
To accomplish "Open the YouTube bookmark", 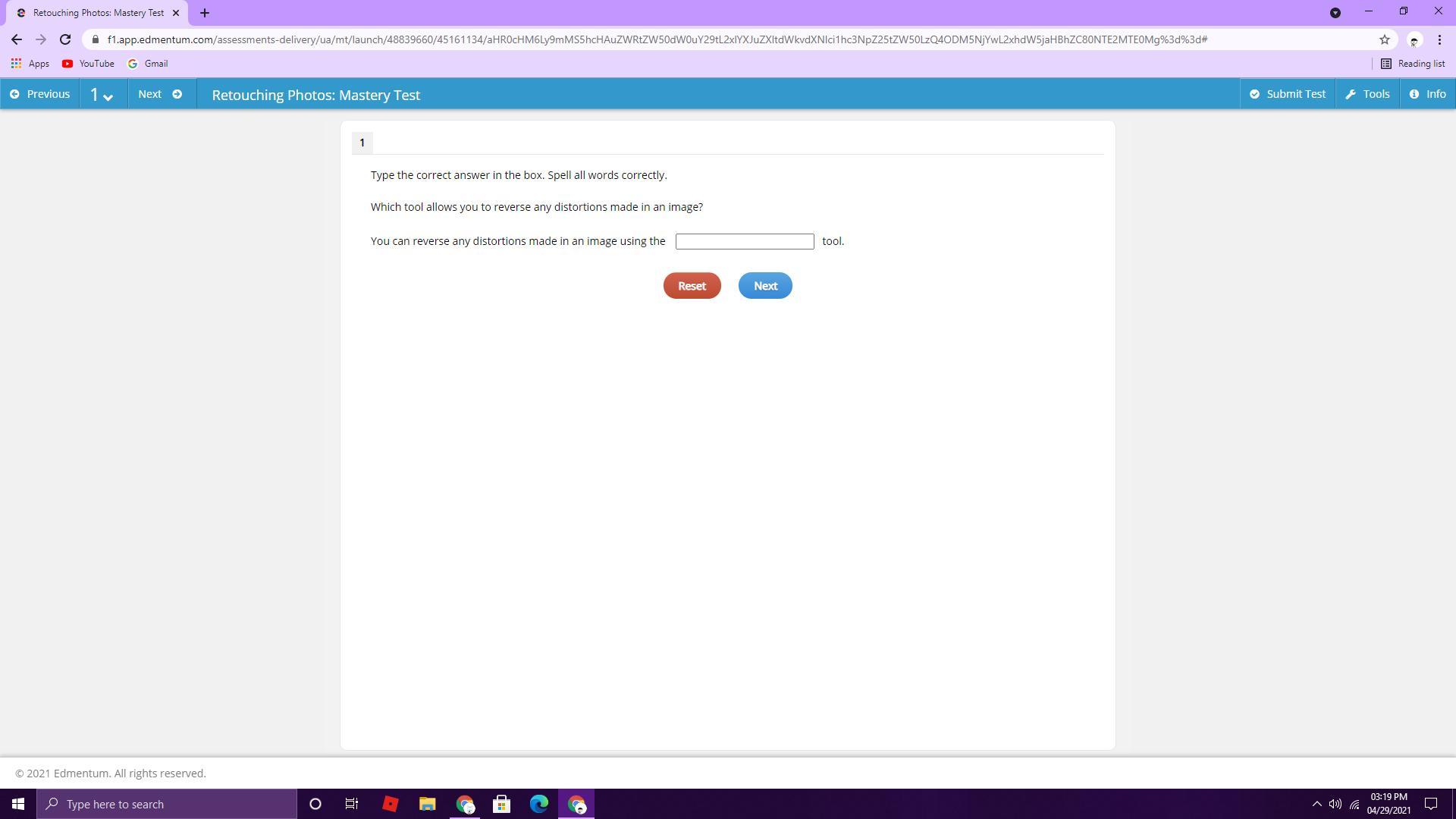I will click(x=88, y=64).
